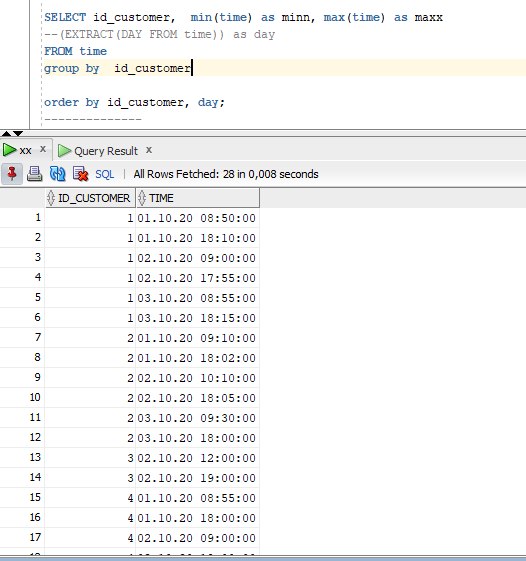This screenshot has width=526, height=561.
Task: Select the cell 01.10.20 09:10:00
Action: click(x=197, y=338)
